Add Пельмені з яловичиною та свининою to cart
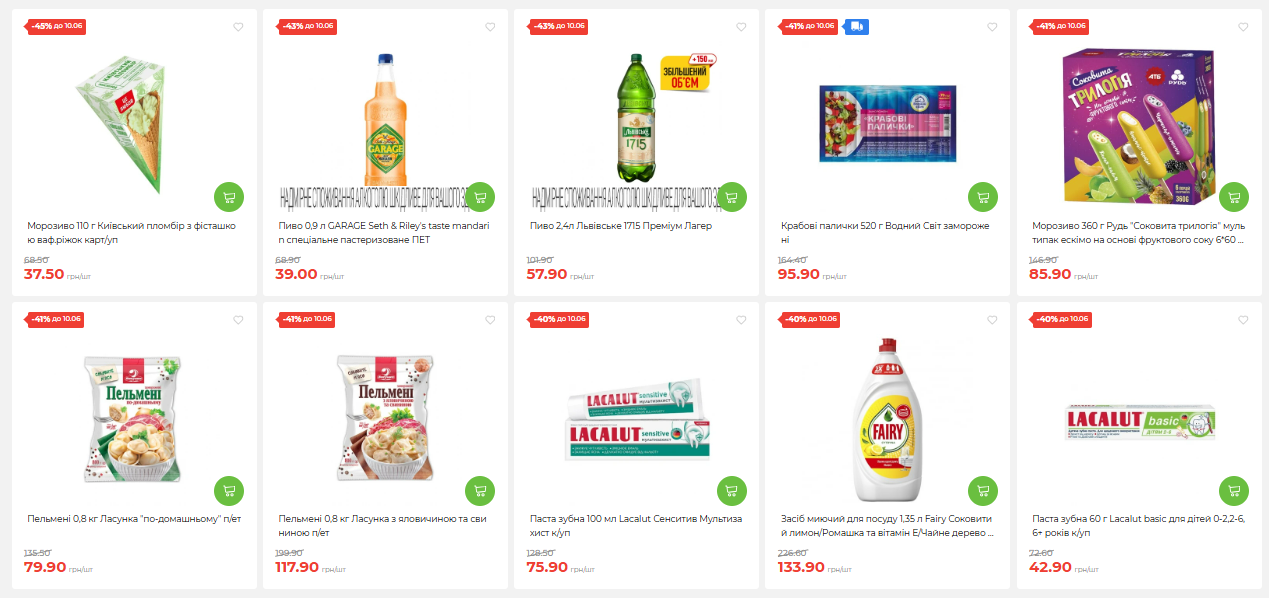This screenshot has width=1269, height=598. pos(480,491)
